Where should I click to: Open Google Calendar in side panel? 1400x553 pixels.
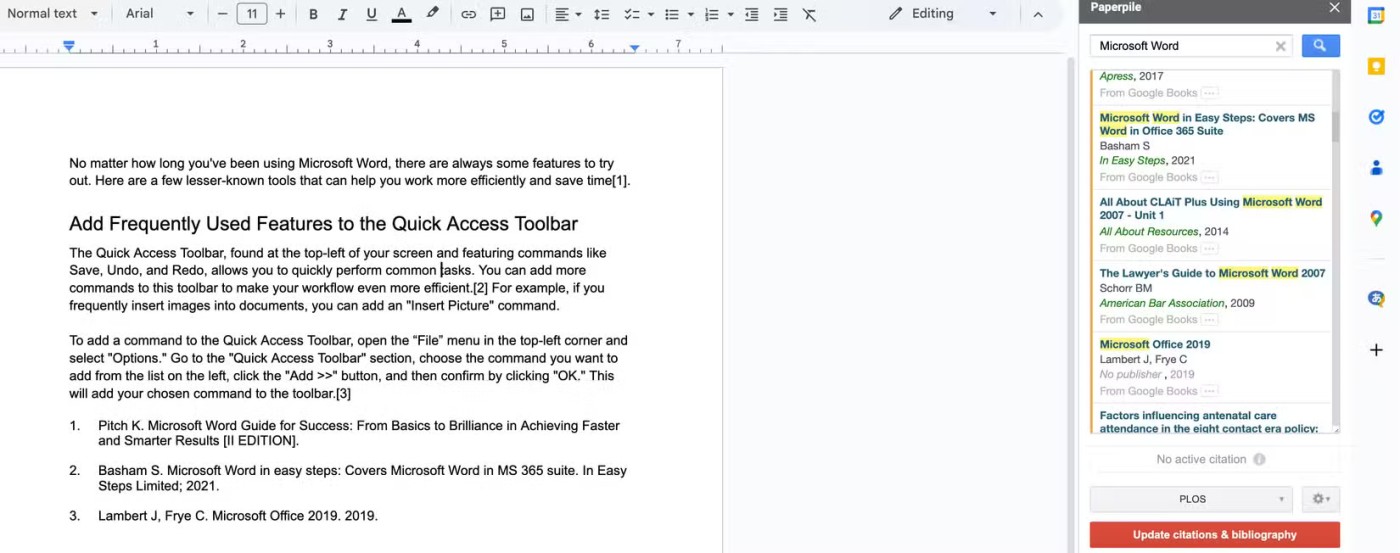[1376, 14]
